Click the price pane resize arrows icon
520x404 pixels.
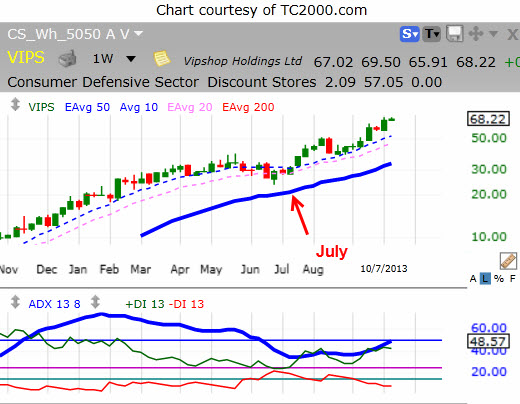[15, 104]
